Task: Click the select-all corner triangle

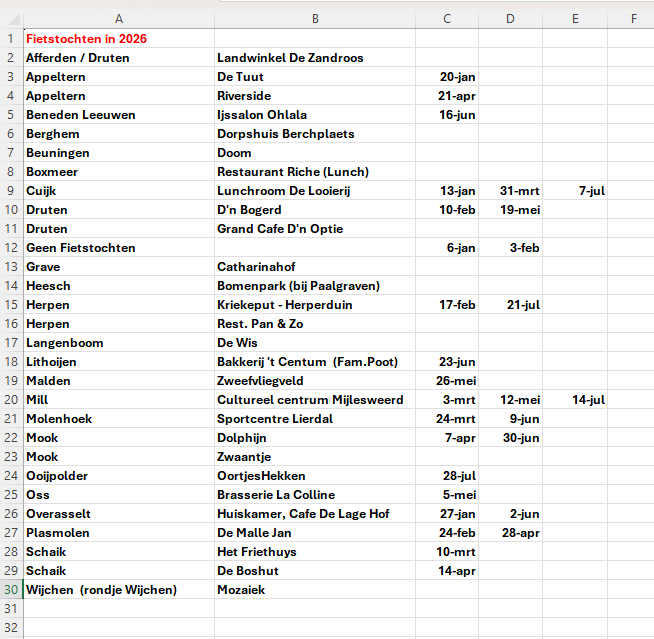Action: point(14,19)
